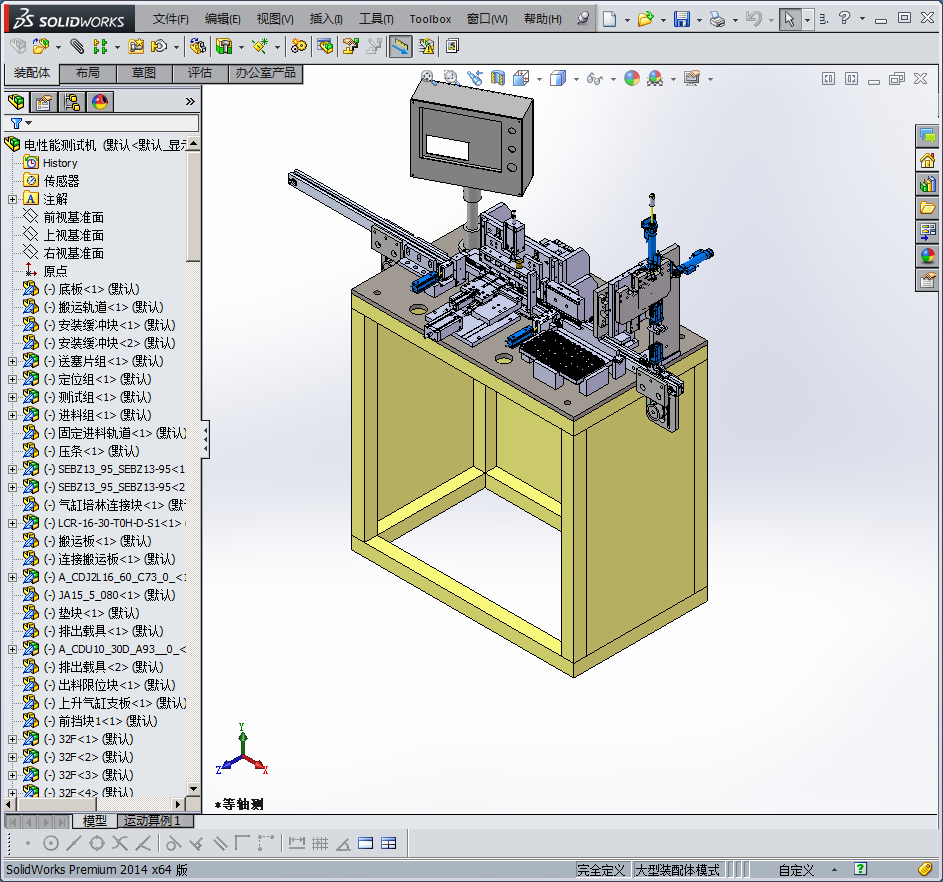
Task: Click the Zoom to Fit icon
Action: (428, 78)
